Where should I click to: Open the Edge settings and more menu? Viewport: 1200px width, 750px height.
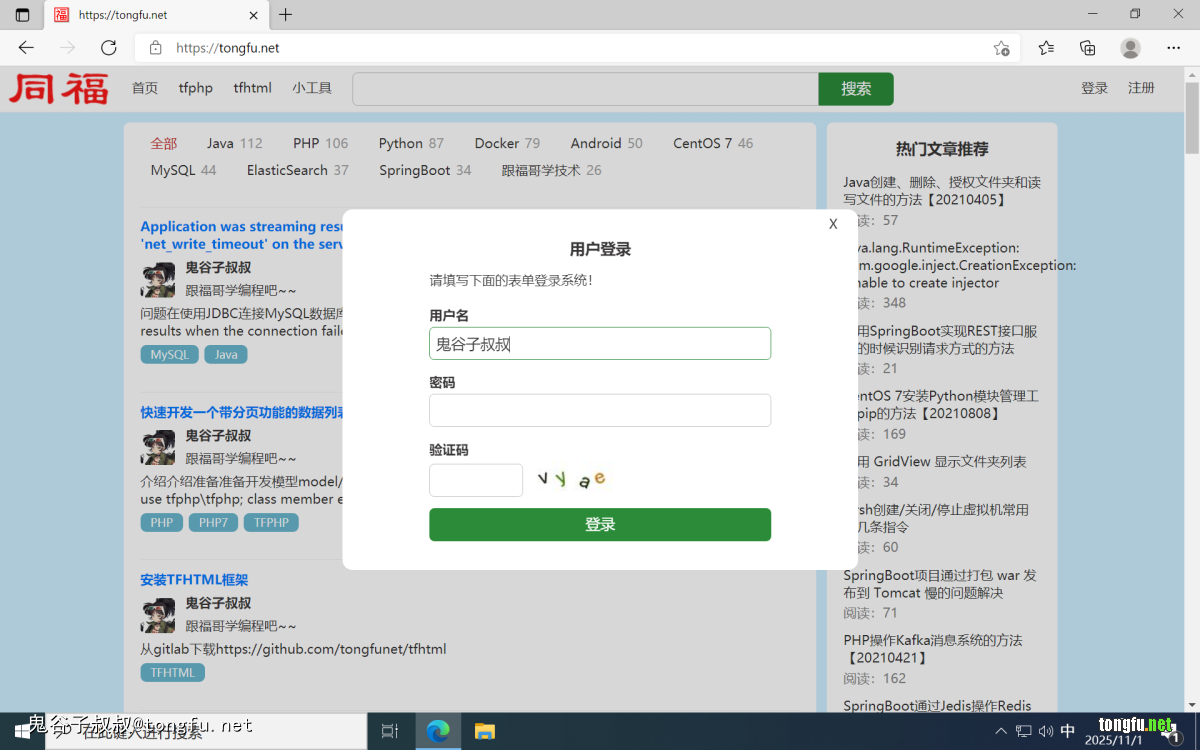coord(1174,48)
